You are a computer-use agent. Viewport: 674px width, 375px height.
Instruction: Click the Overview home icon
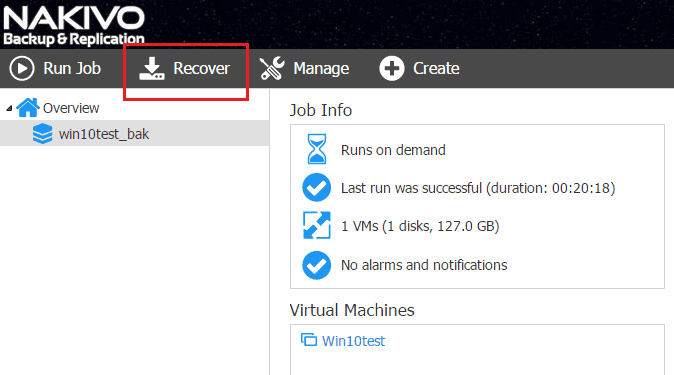pyautogui.click(x=28, y=108)
